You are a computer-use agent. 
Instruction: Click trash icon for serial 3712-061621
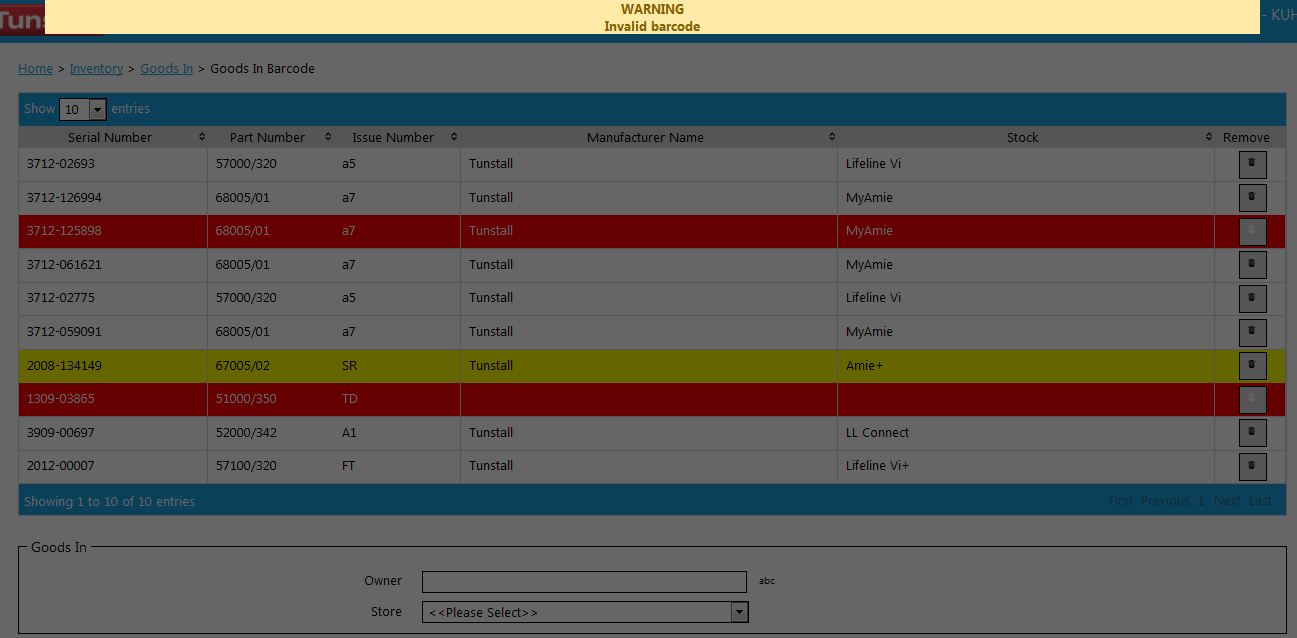point(1252,265)
